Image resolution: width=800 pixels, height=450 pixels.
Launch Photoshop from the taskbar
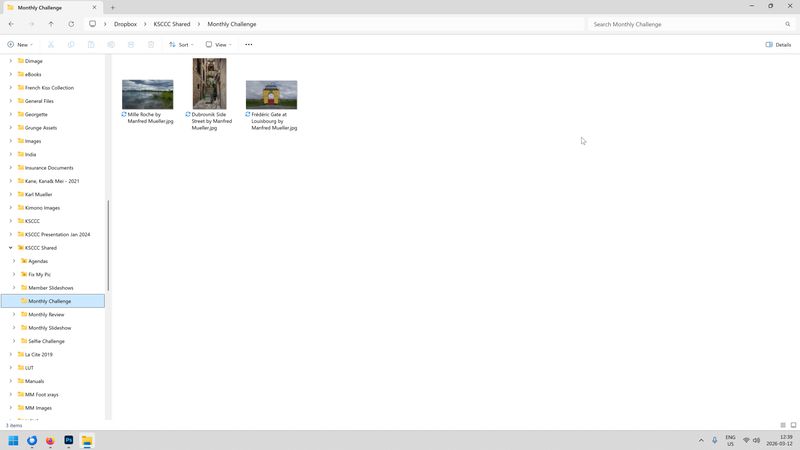[x=69, y=440]
